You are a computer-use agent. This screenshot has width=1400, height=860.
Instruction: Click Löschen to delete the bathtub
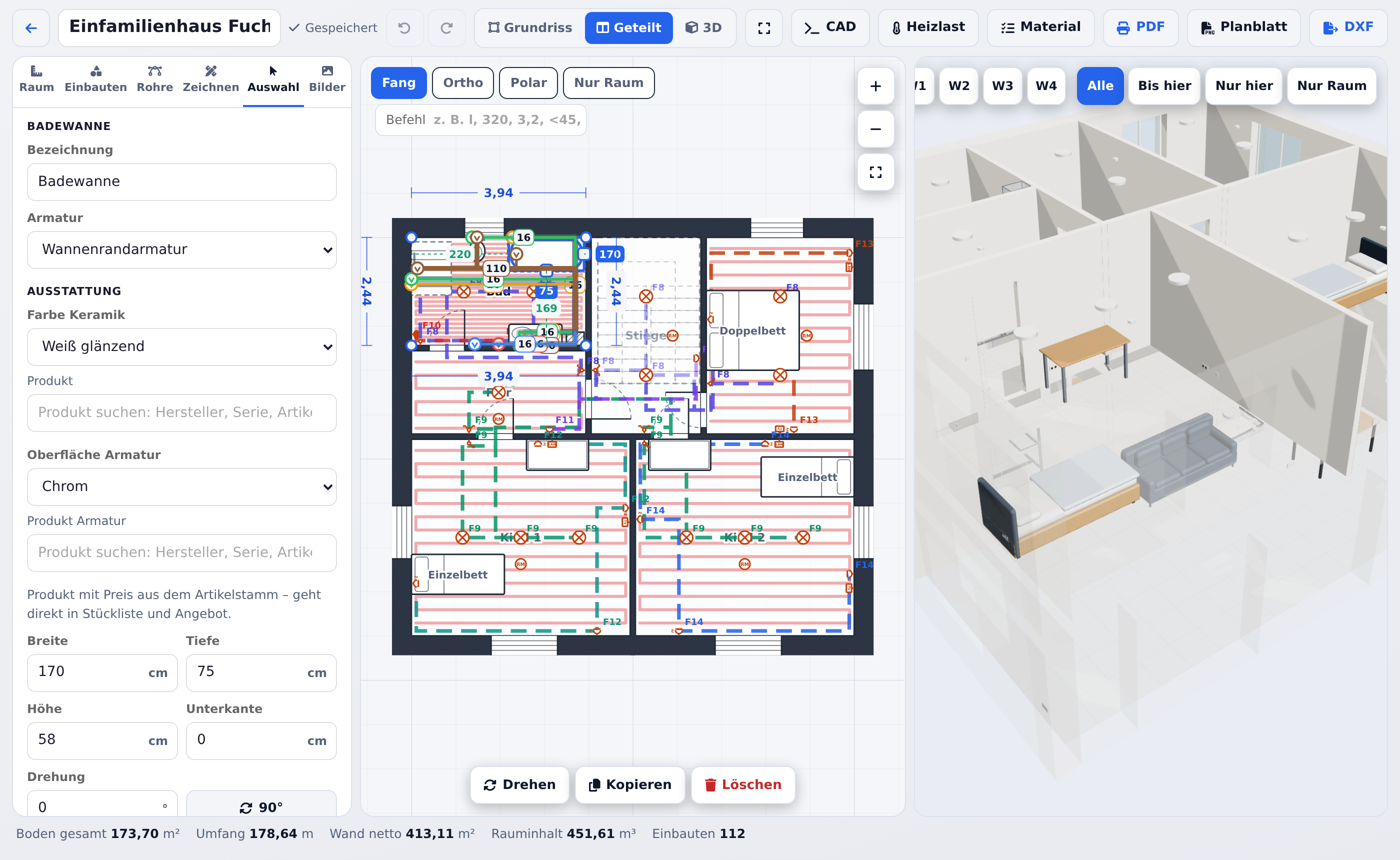pos(743,785)
